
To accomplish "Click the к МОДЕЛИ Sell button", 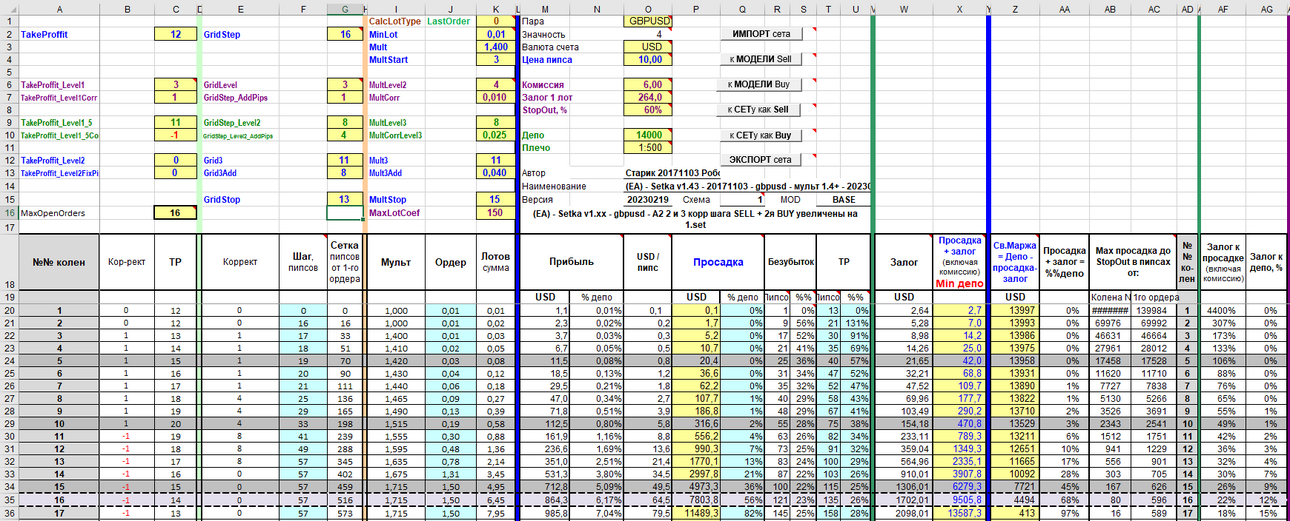I will [x=761, y=59].
